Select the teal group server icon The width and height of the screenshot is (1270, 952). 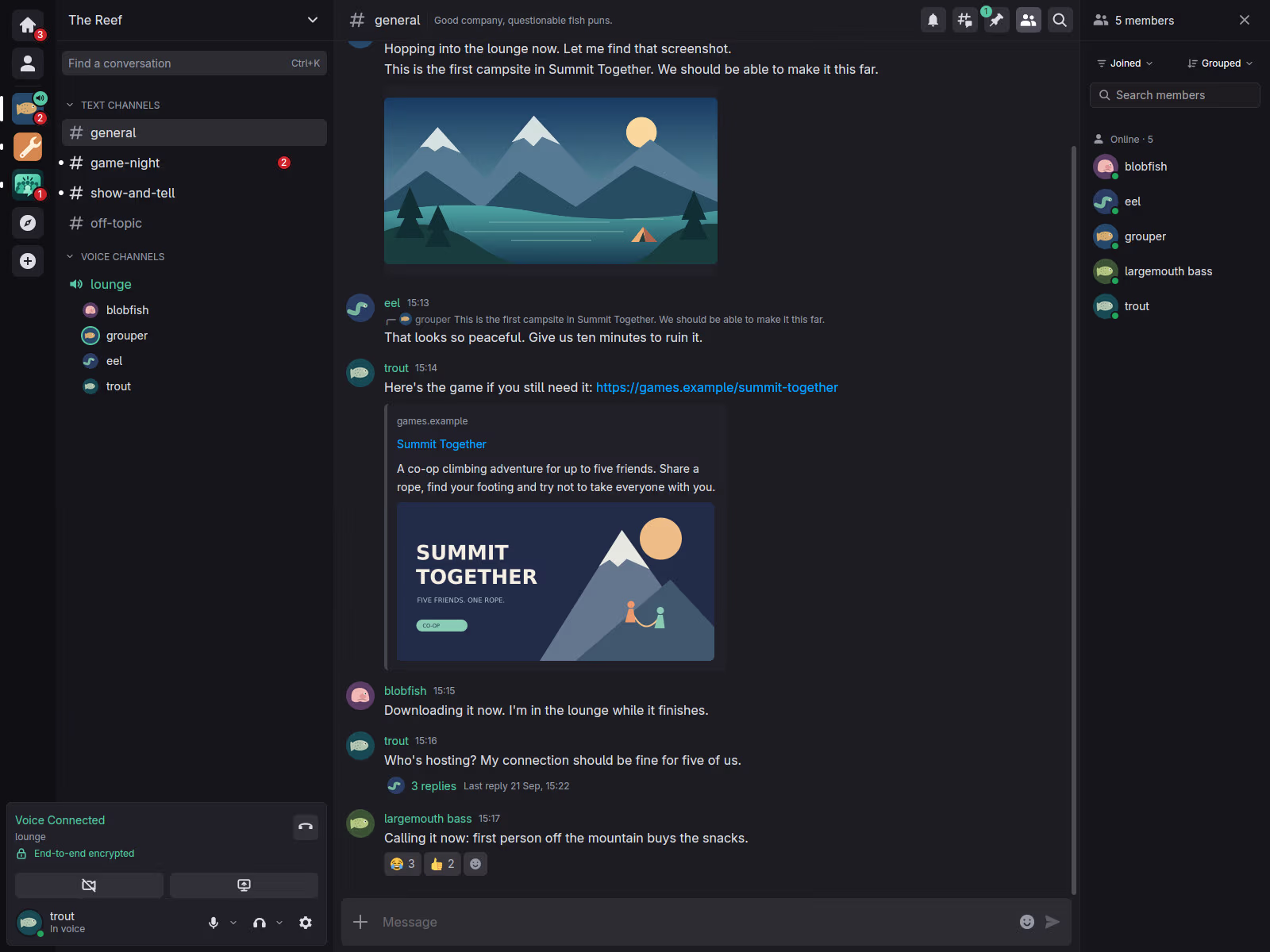[28, 185]
